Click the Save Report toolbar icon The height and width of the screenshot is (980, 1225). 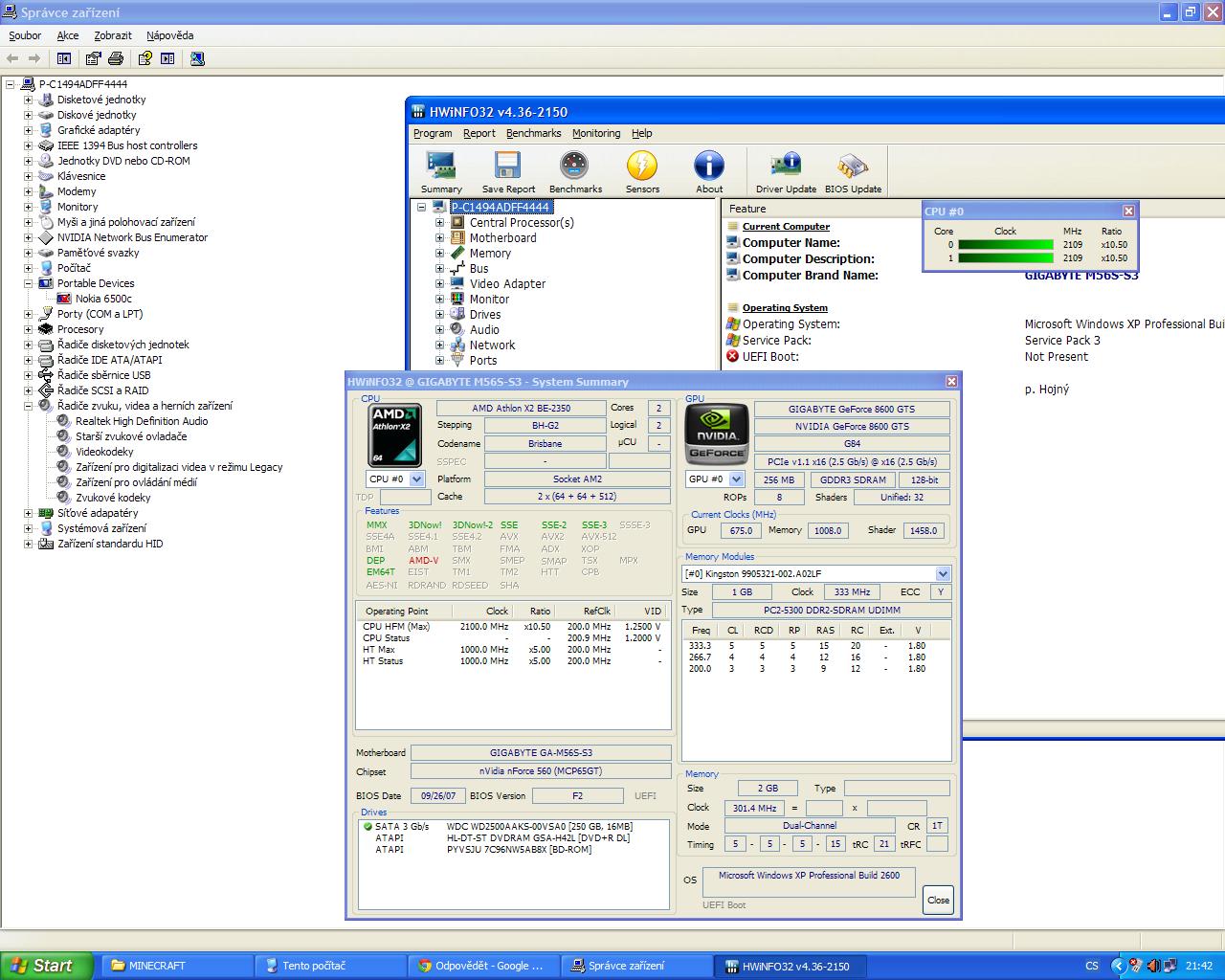tap(508, 172)
